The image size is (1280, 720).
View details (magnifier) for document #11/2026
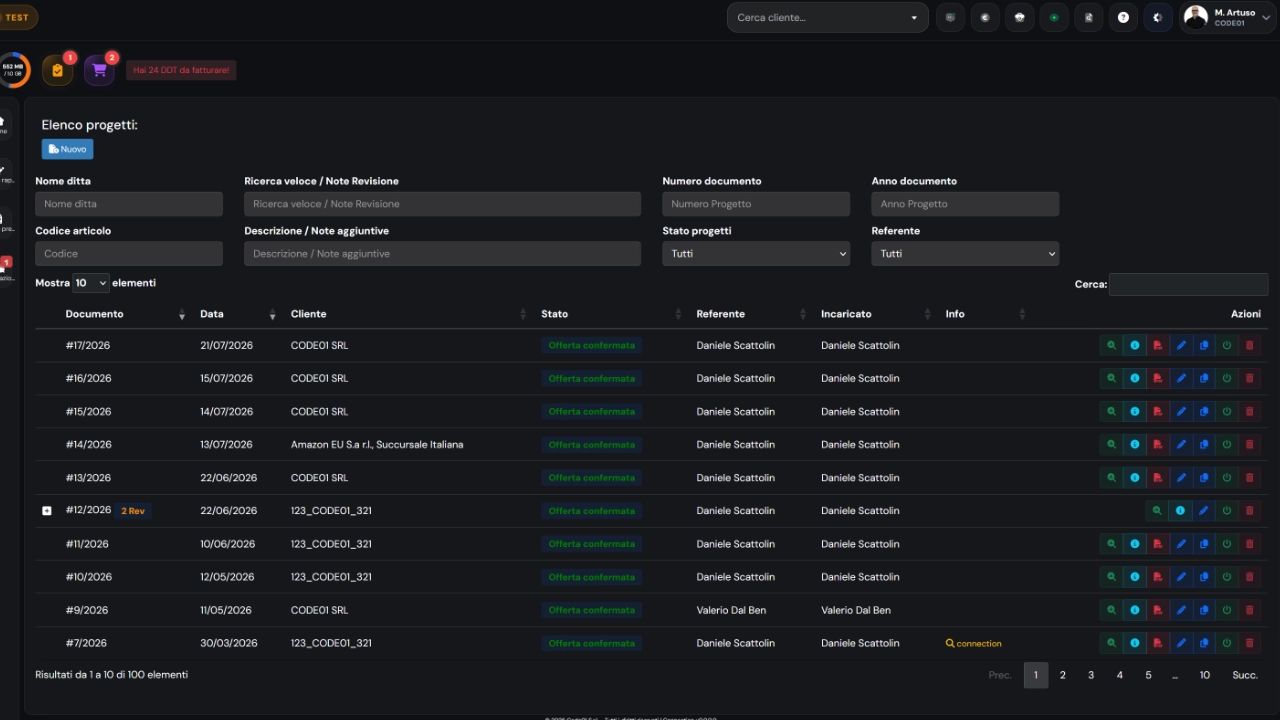pyautogui.click(x=1111, y=544)
